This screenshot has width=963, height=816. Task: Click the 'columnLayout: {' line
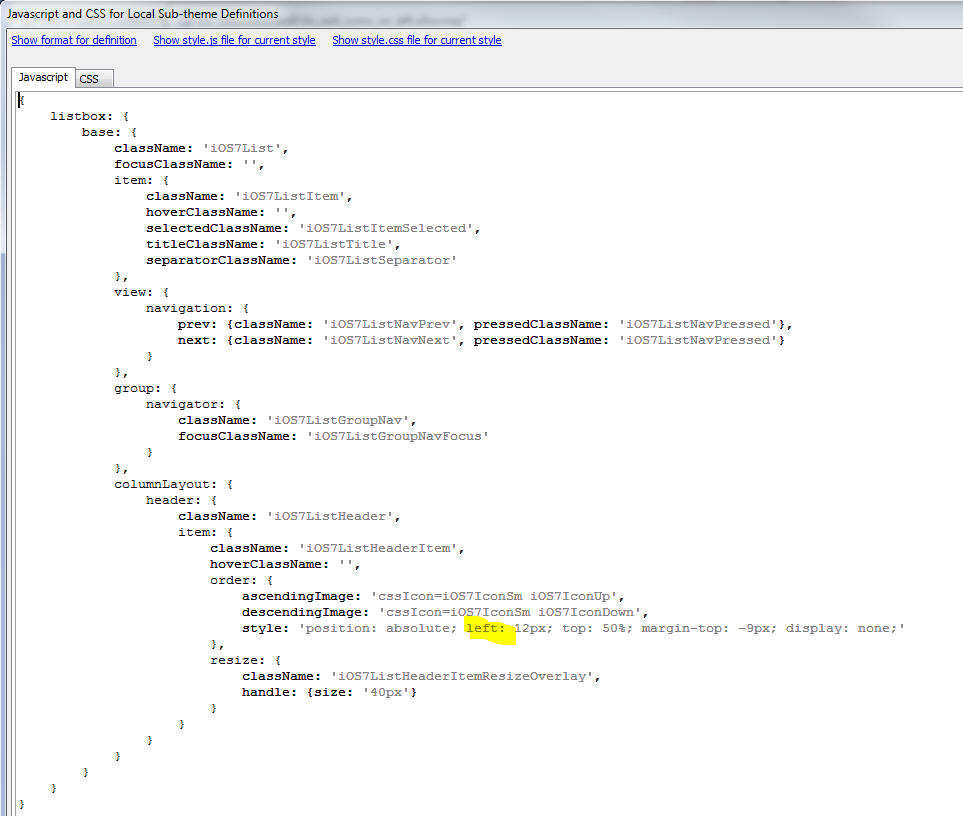pyautogui.click(x=174, y=484)
